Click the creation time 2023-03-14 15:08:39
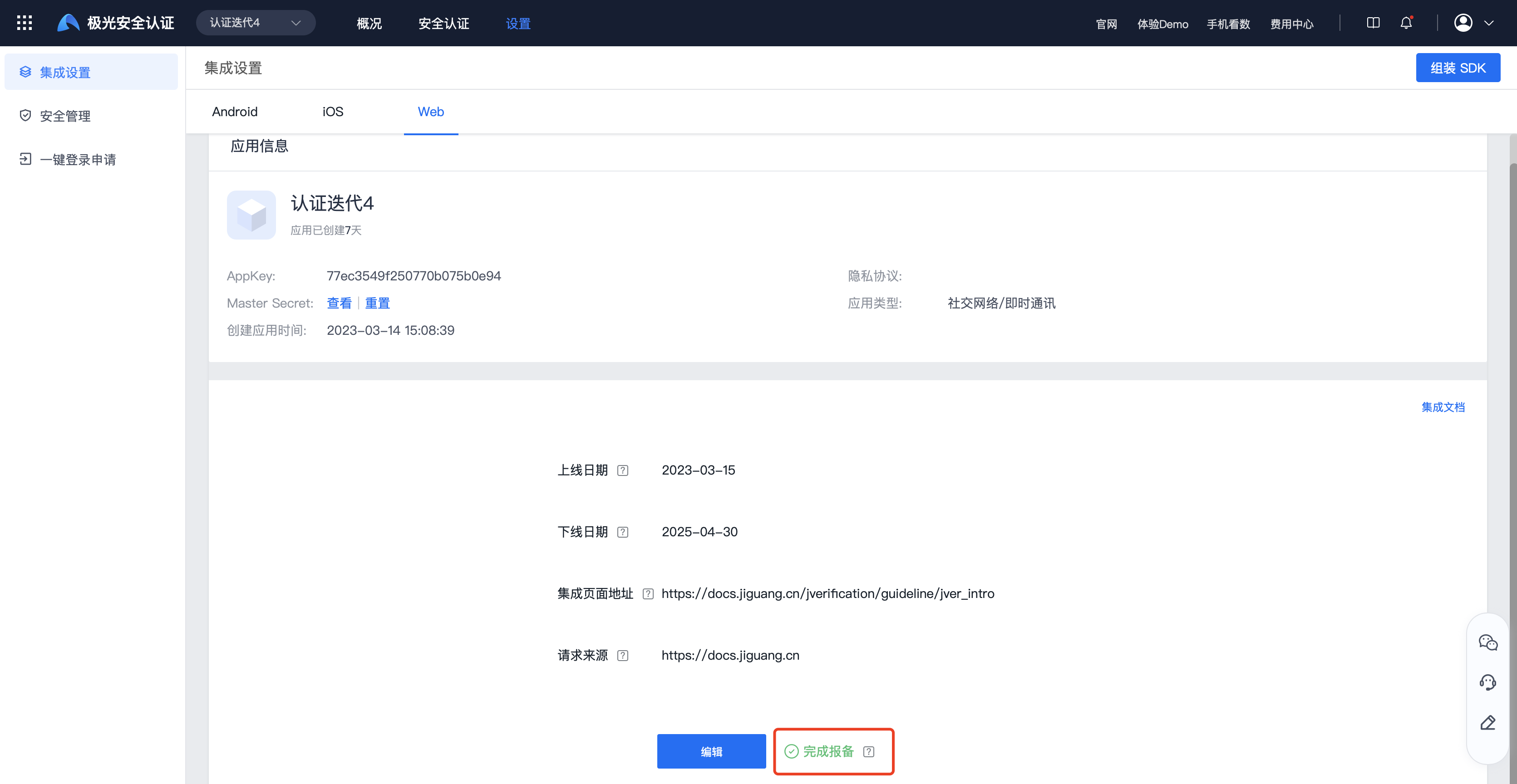1517x784 pixels. coord(390,330)
